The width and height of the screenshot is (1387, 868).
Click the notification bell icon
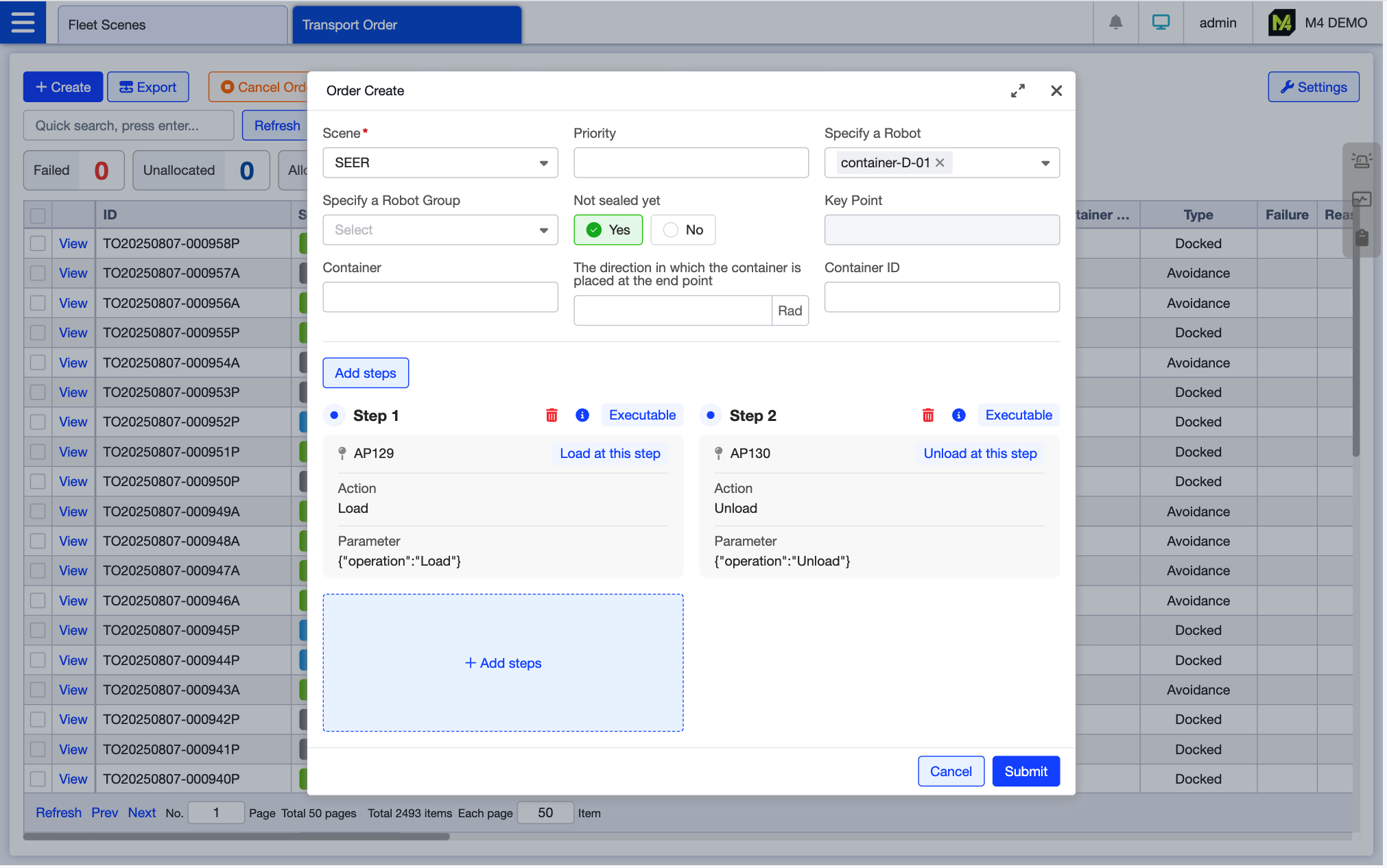pyautogui.click(x=1115, y=23)
